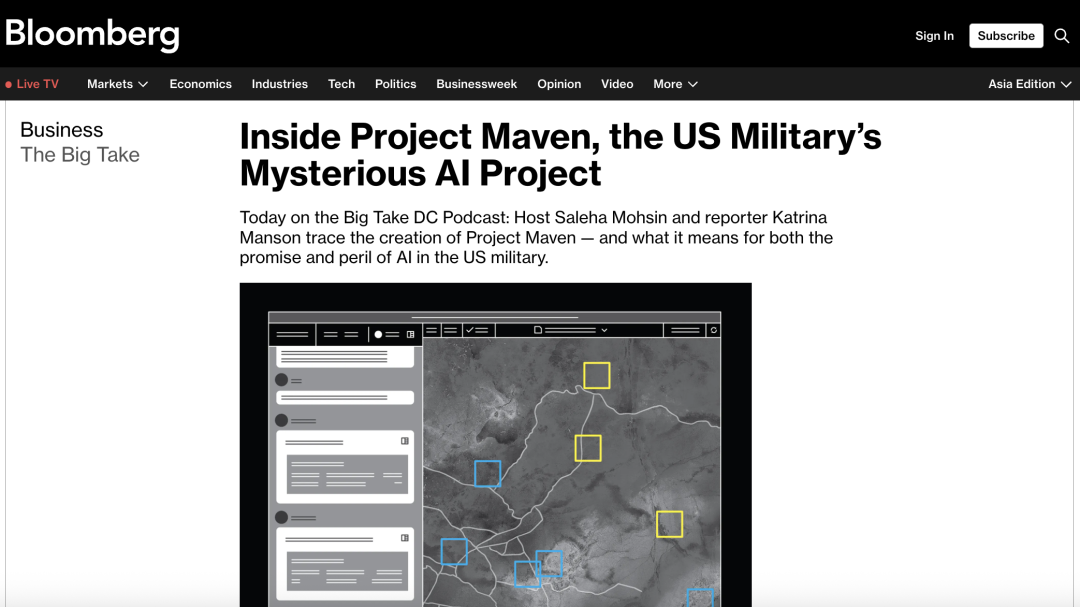Click the article summary paragraph text

pos(536,237)
